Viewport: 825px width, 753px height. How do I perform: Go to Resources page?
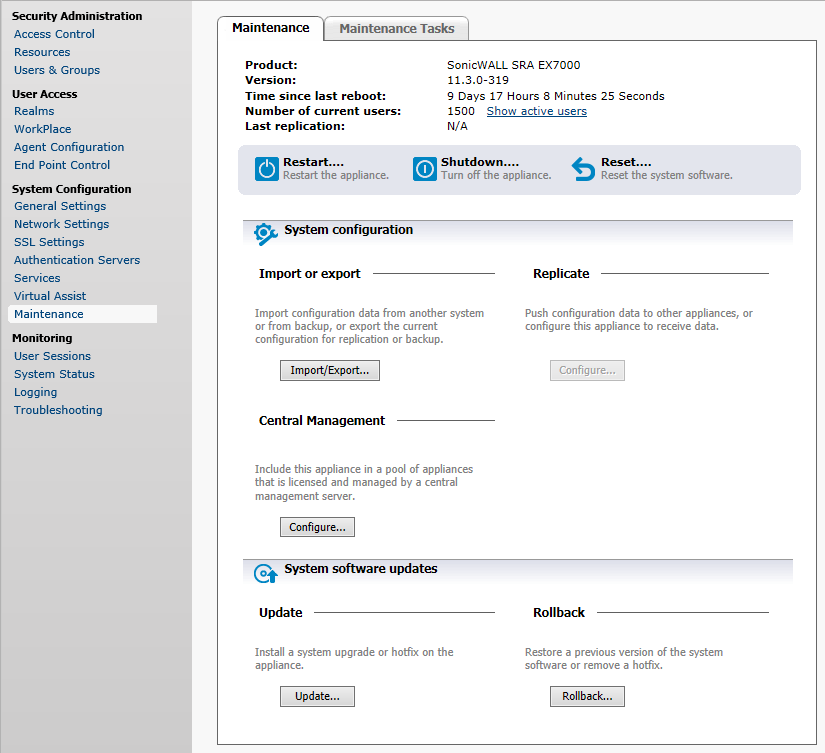(x=42, y=52)
